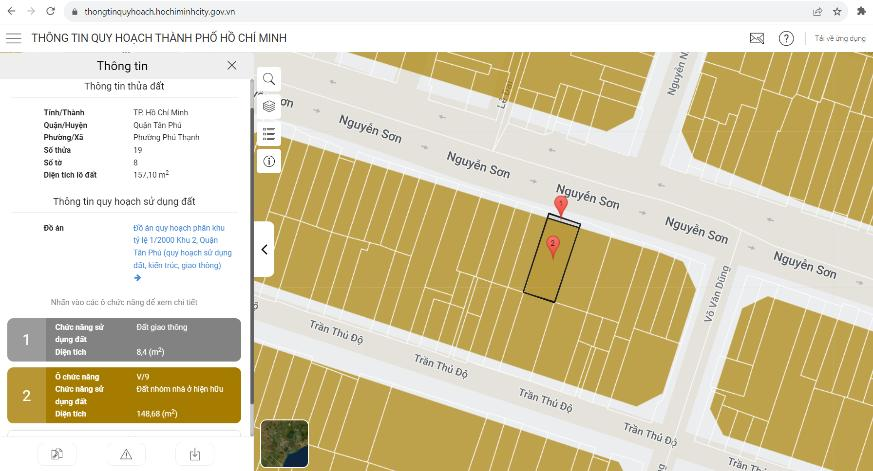Open the Đồ án quy hoạch phân khu link

(x=183, y=247)
